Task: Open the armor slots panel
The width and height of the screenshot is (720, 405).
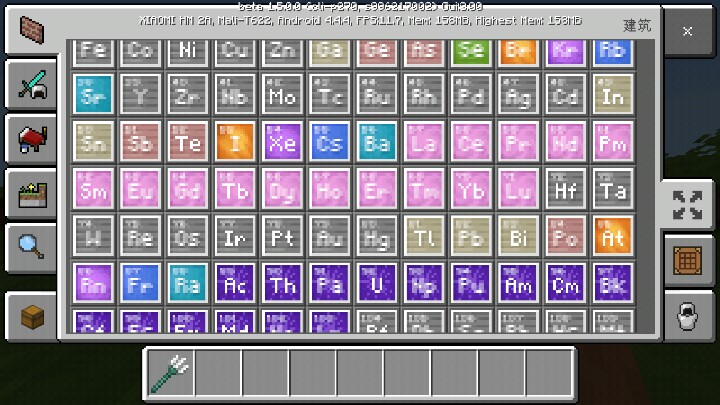Action: 688,316
